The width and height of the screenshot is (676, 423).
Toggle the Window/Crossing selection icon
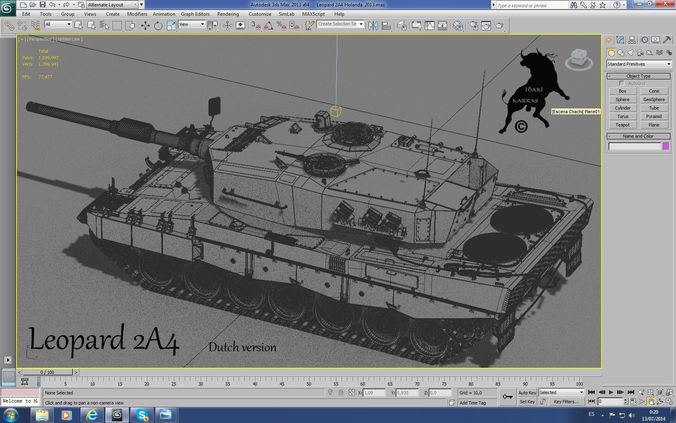pyautogui.click(x=130, y=26)
